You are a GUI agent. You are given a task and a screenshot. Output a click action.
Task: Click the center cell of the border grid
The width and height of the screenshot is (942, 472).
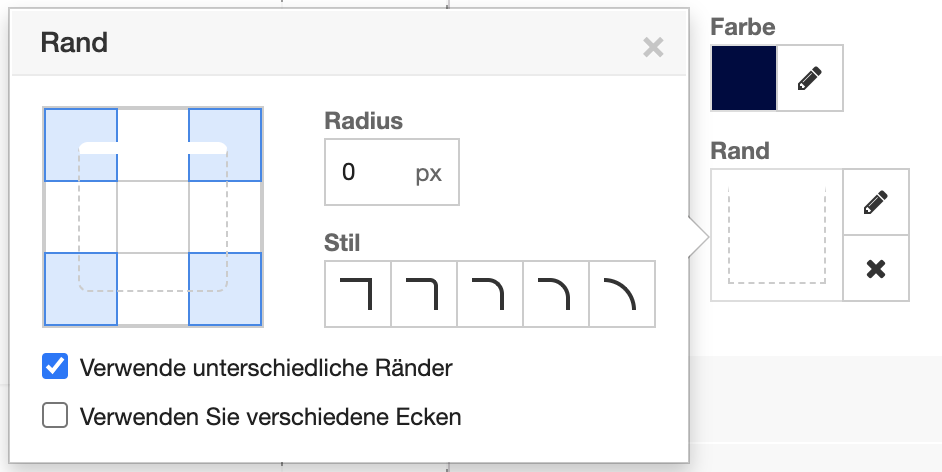coord(153,217)
